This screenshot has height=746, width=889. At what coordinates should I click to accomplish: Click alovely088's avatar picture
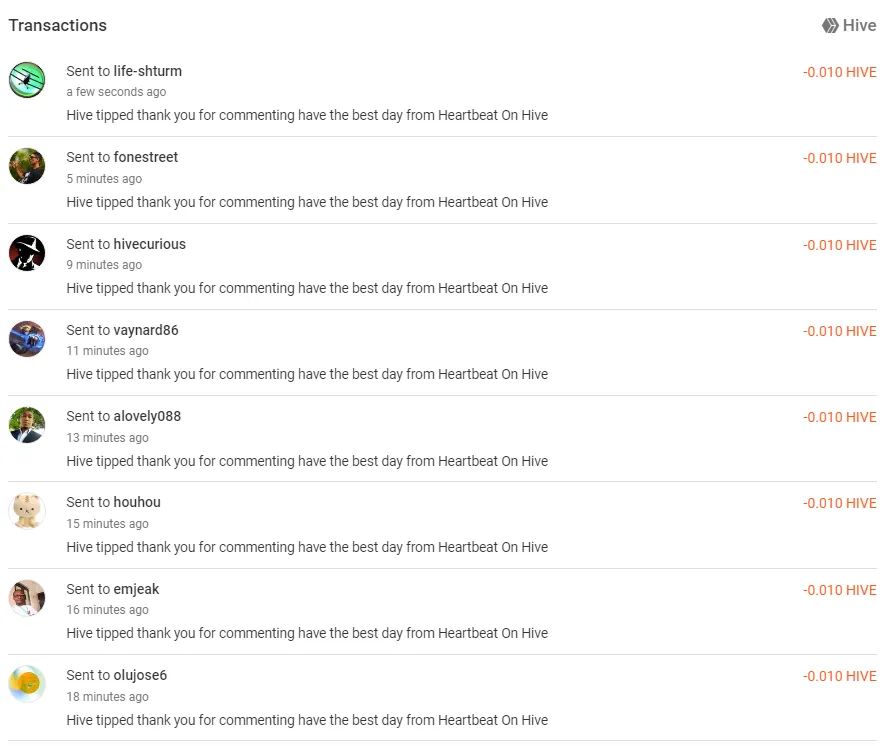point(27,425)
